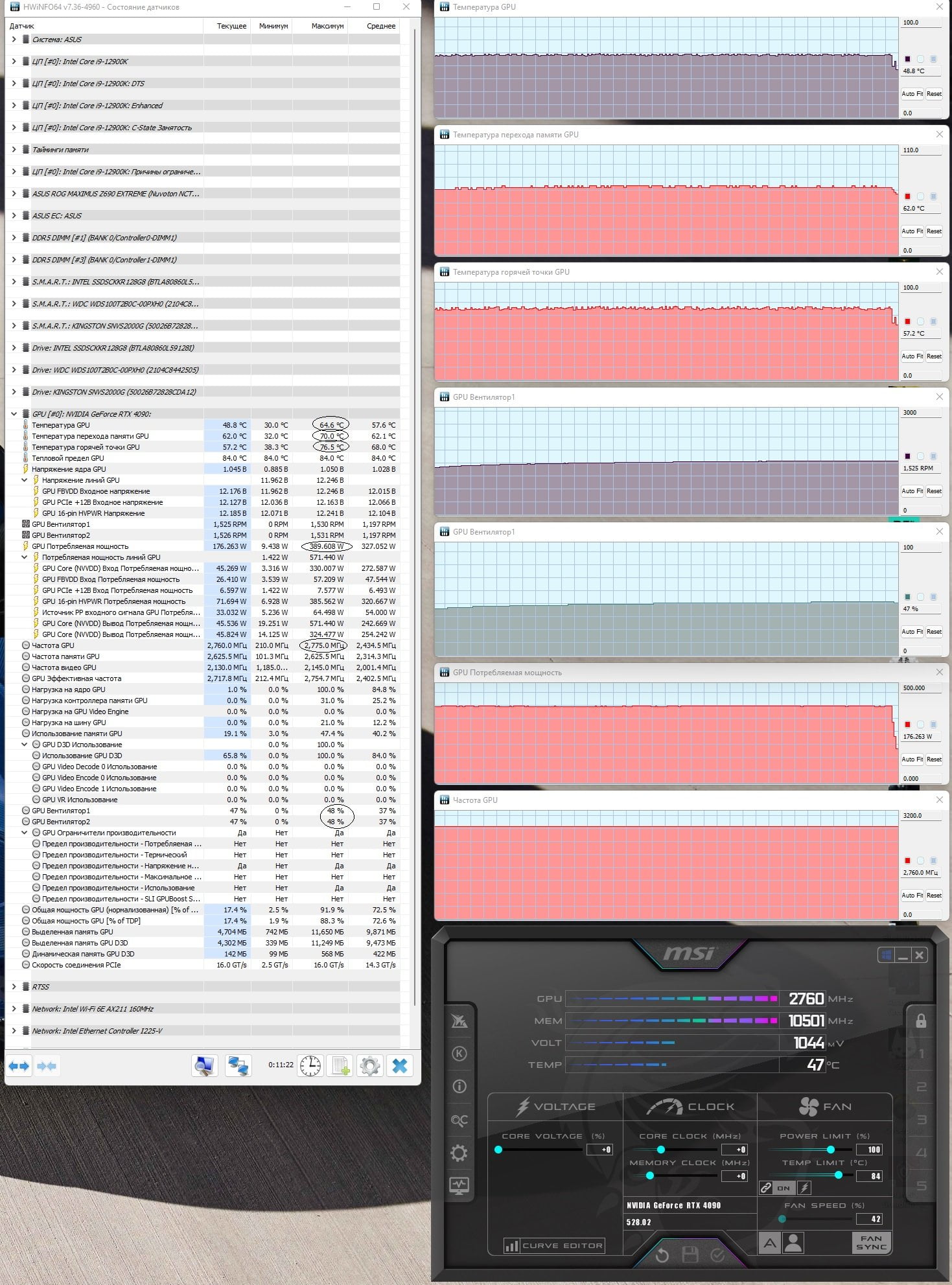Click the power limit value field showing 100

point(870,1150)
